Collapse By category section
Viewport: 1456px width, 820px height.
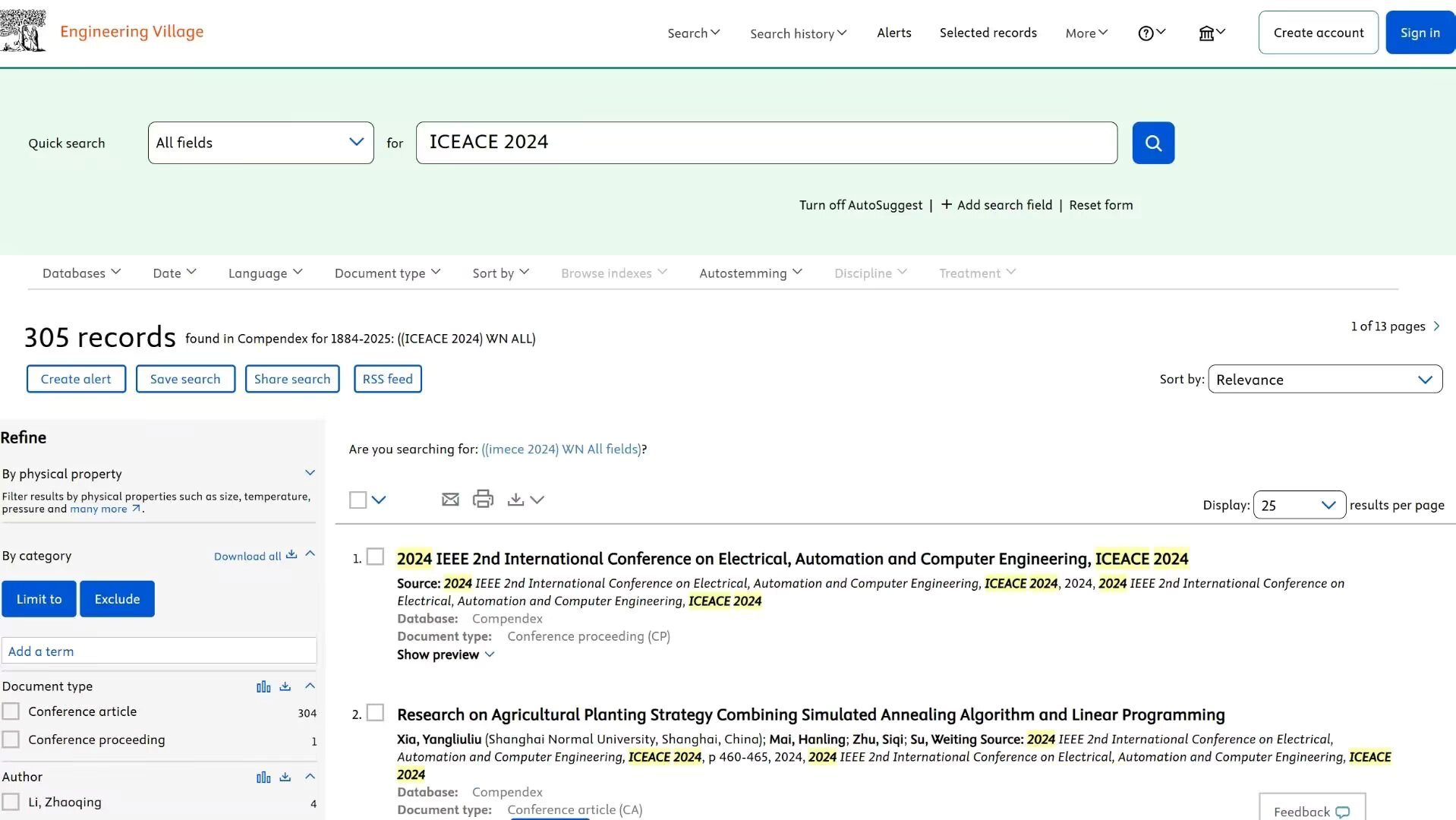point(310,554)
